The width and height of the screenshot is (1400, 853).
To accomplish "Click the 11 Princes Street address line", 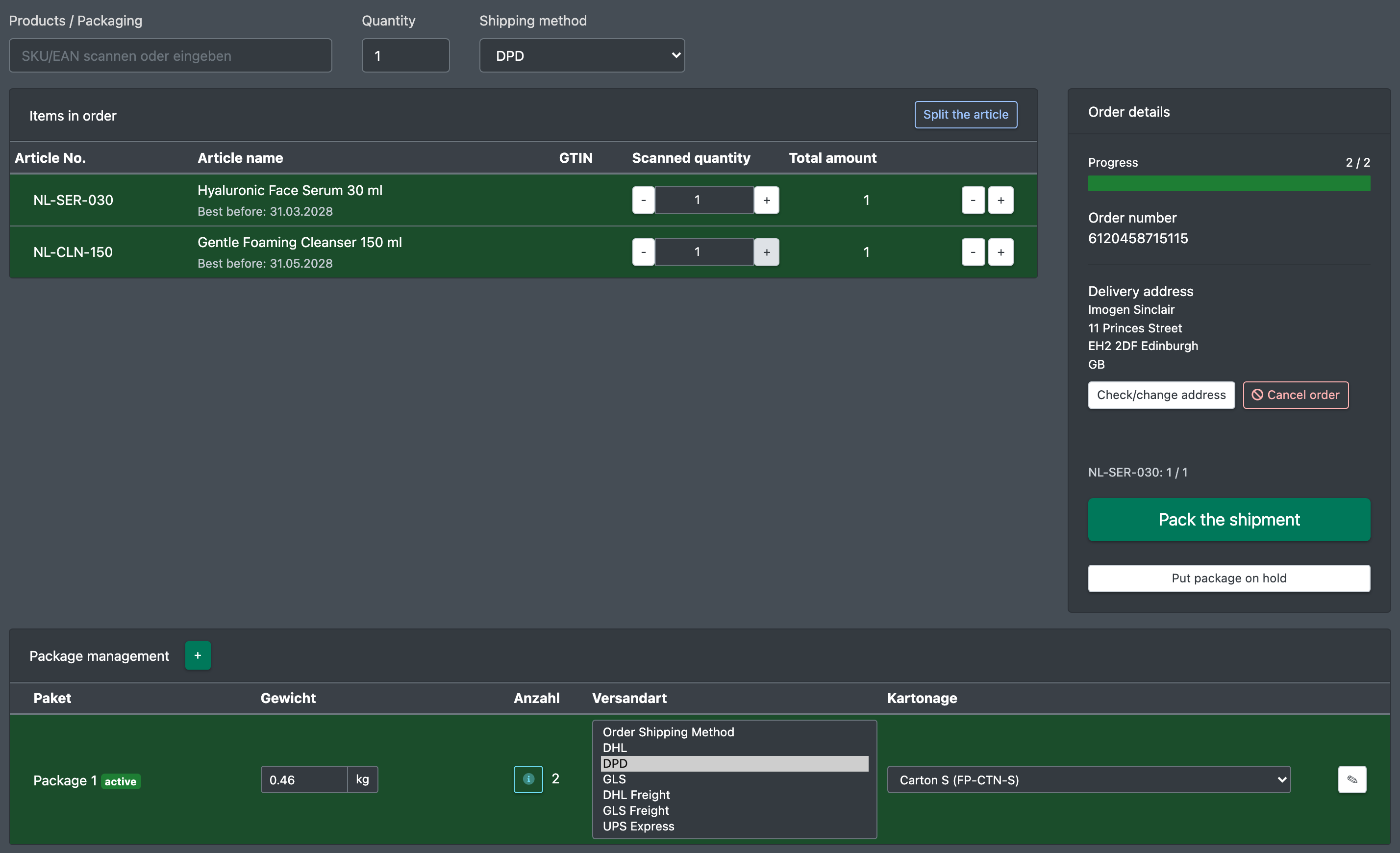I will [x=1135, y=328].
